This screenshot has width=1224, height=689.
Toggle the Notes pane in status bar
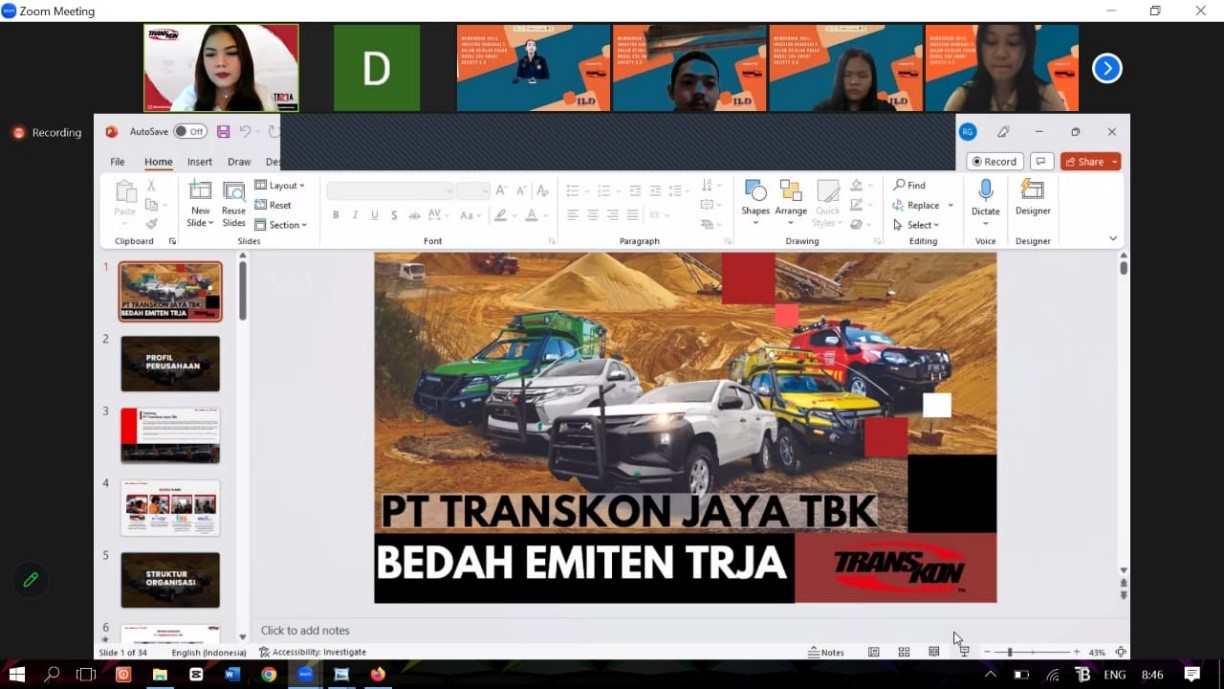click(x=826, y=652)
